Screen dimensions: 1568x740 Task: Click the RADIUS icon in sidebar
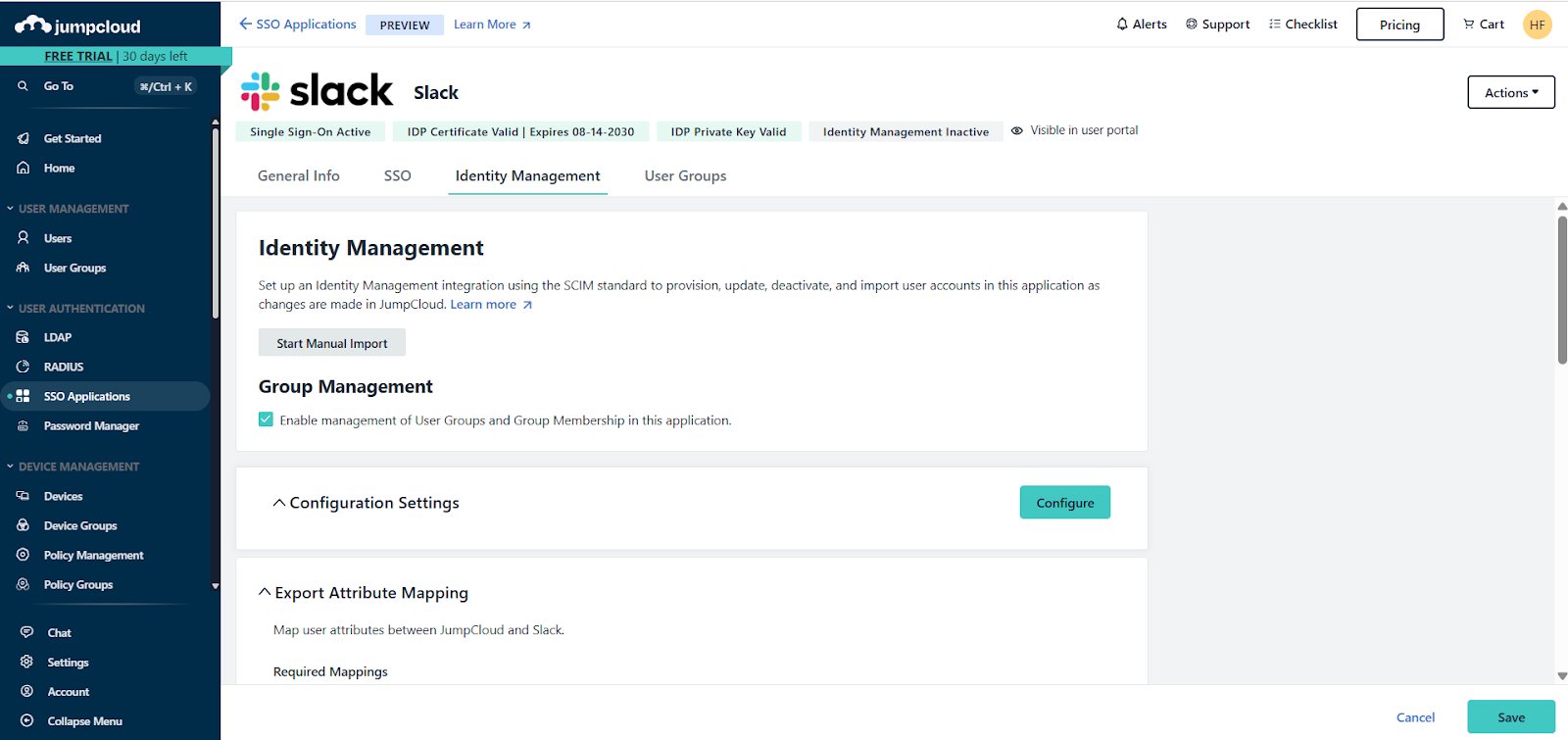[23, 367]
